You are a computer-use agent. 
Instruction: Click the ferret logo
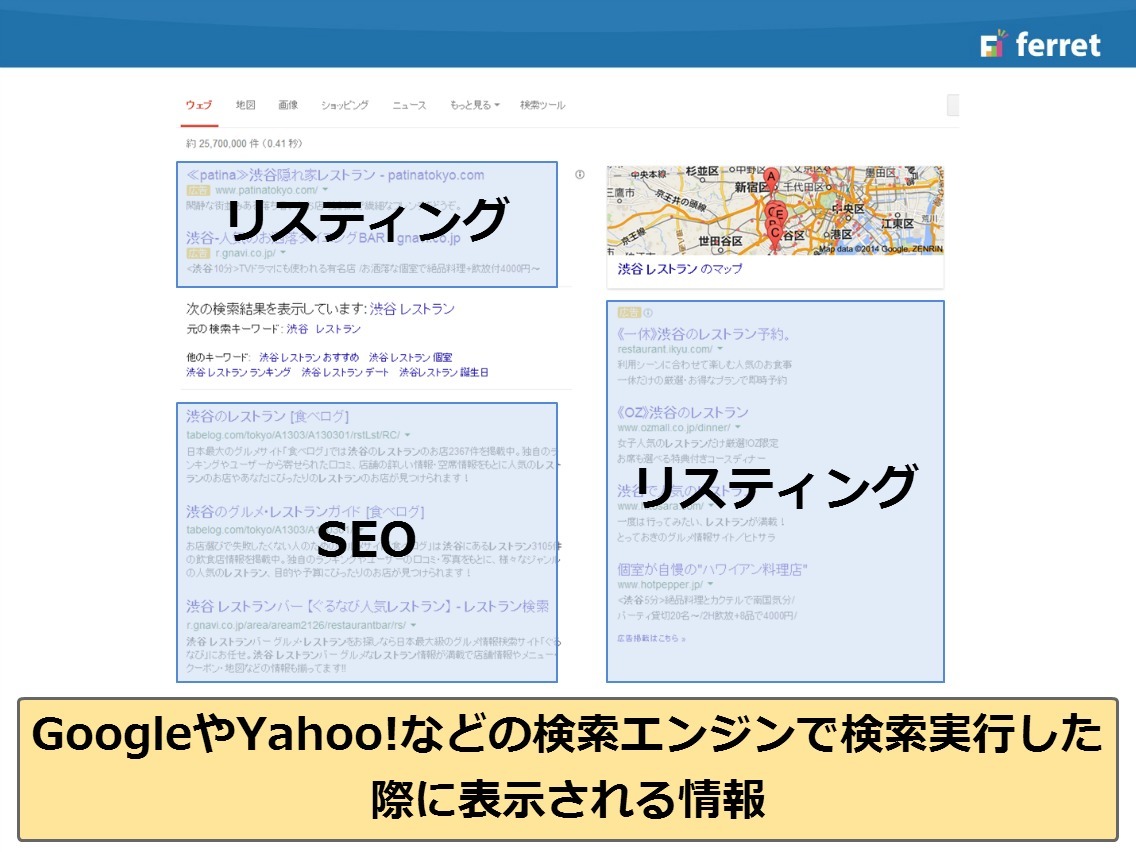click(1040, 44)
